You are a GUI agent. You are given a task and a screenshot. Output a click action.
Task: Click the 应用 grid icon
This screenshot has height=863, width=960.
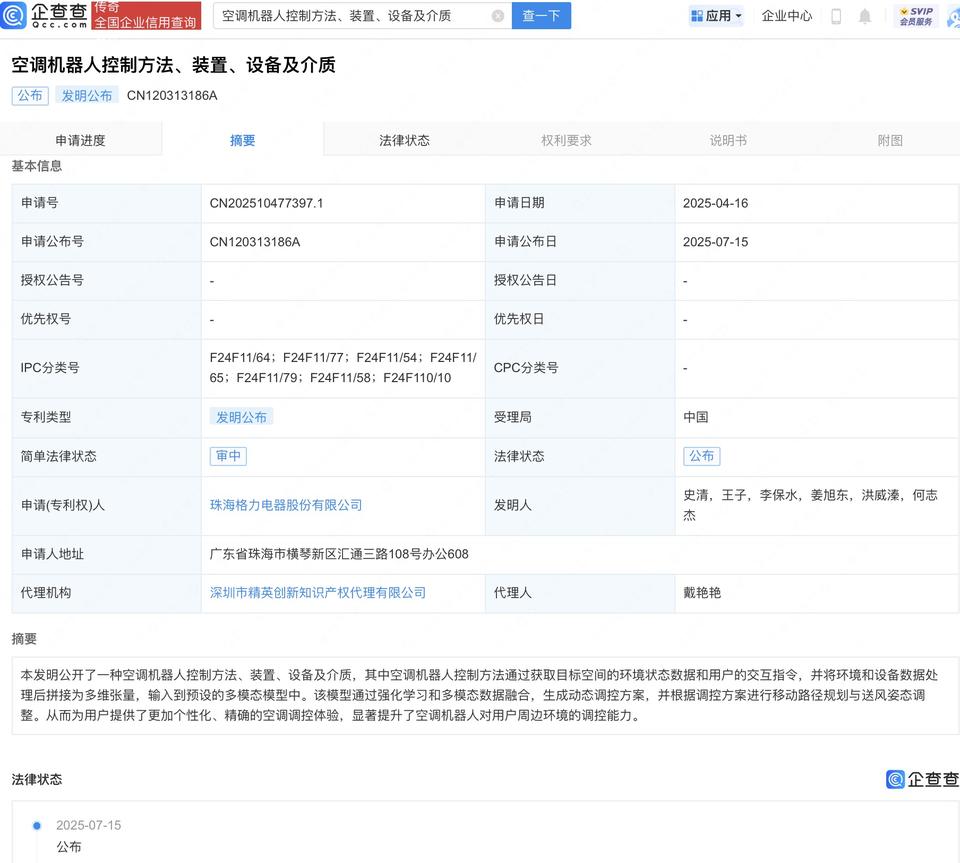[x=697, y=16]
